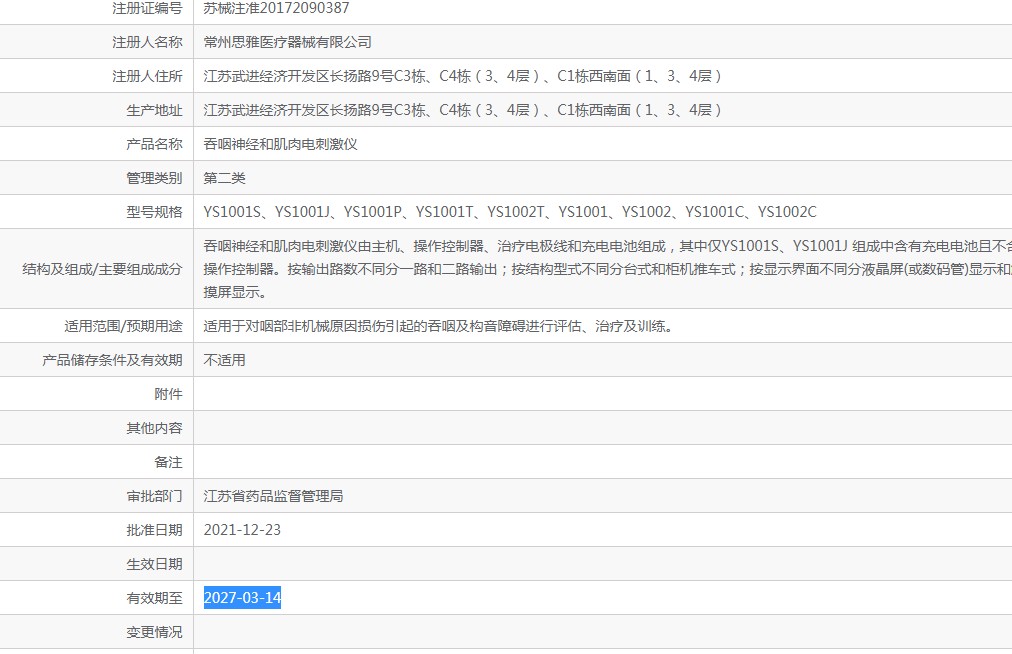Select the approval date 2021-12-23
1012x654 pixels.
point(242,530)
